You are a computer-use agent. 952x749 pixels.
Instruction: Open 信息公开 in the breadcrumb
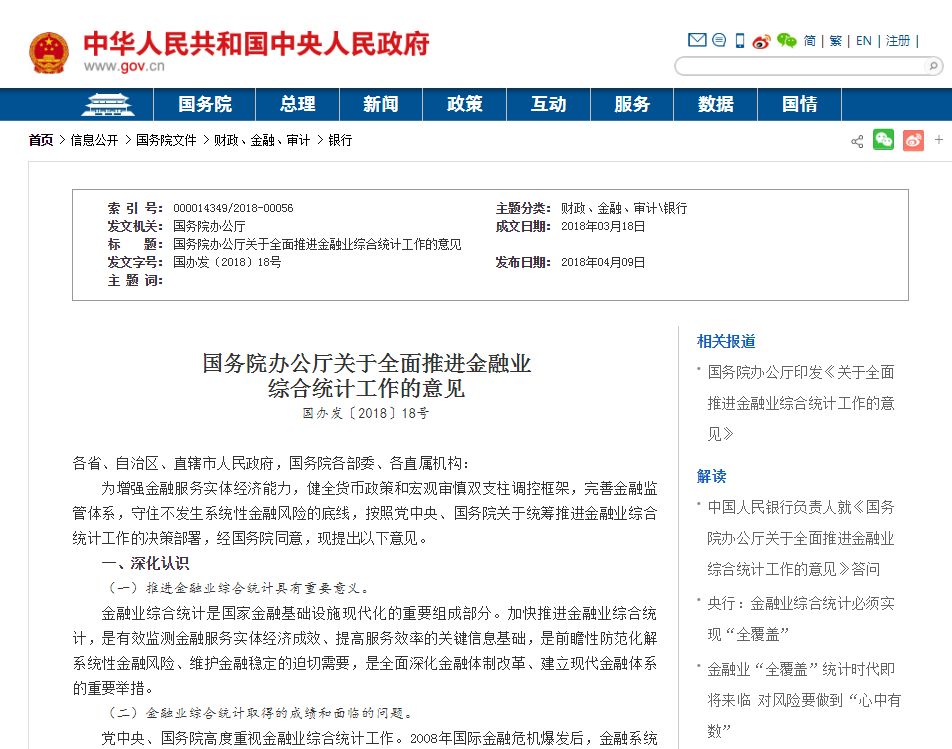[94, 140]
